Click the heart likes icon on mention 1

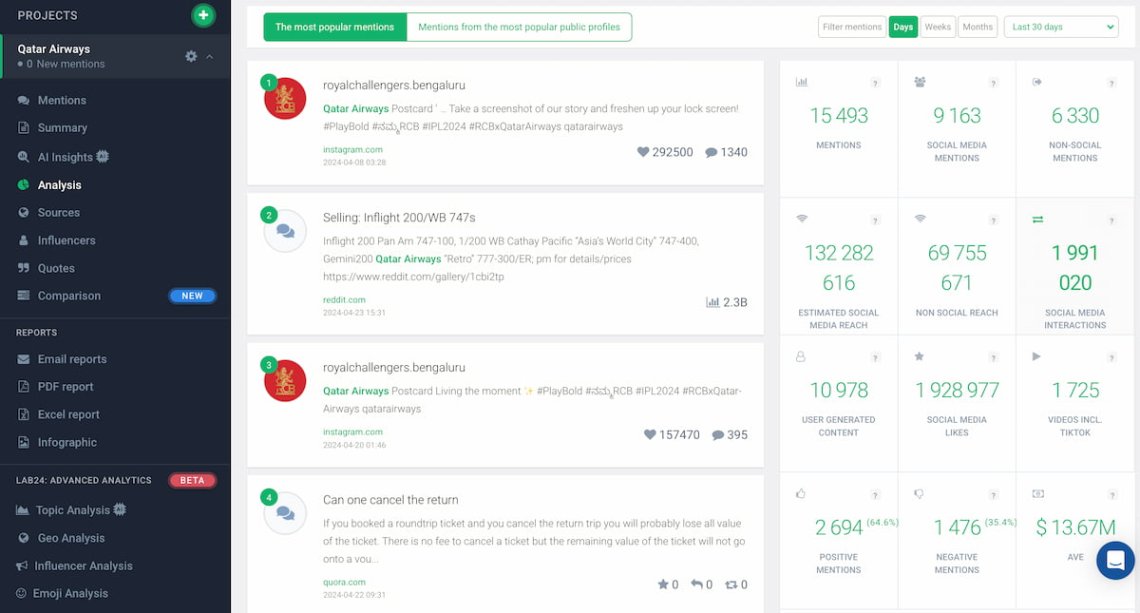pos(643,152)
